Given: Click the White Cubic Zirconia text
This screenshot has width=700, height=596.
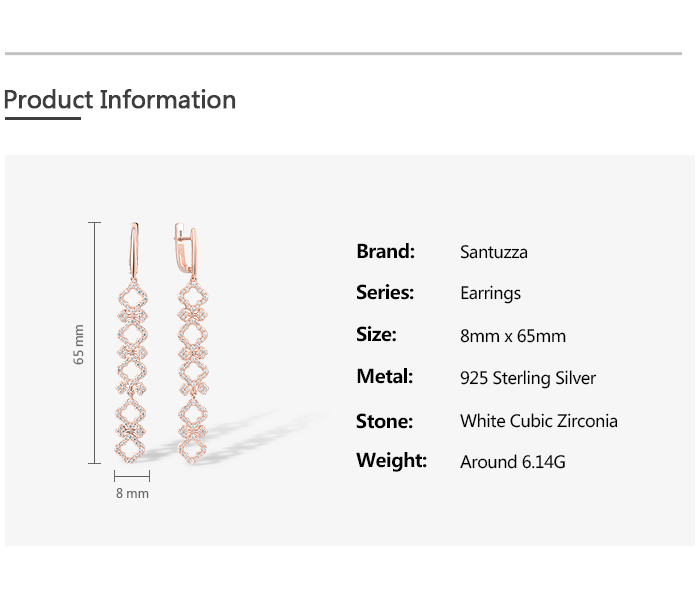Looking at the screenshot, I should click(538, 421).
